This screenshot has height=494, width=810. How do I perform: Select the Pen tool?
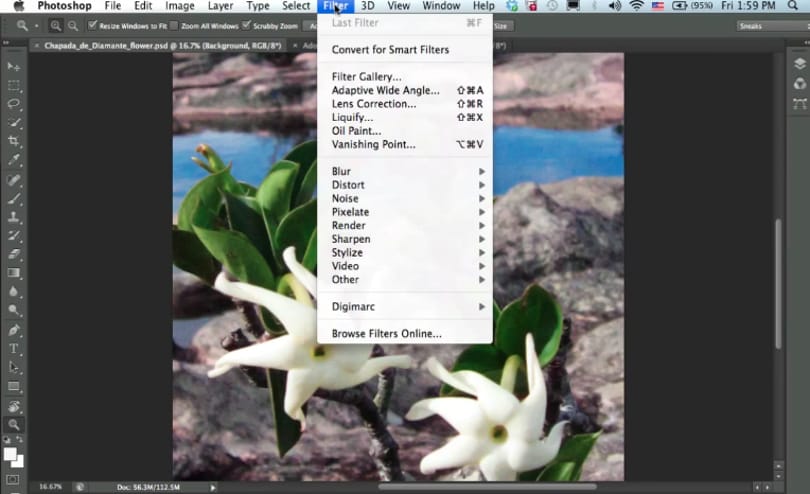pos(13,330)
